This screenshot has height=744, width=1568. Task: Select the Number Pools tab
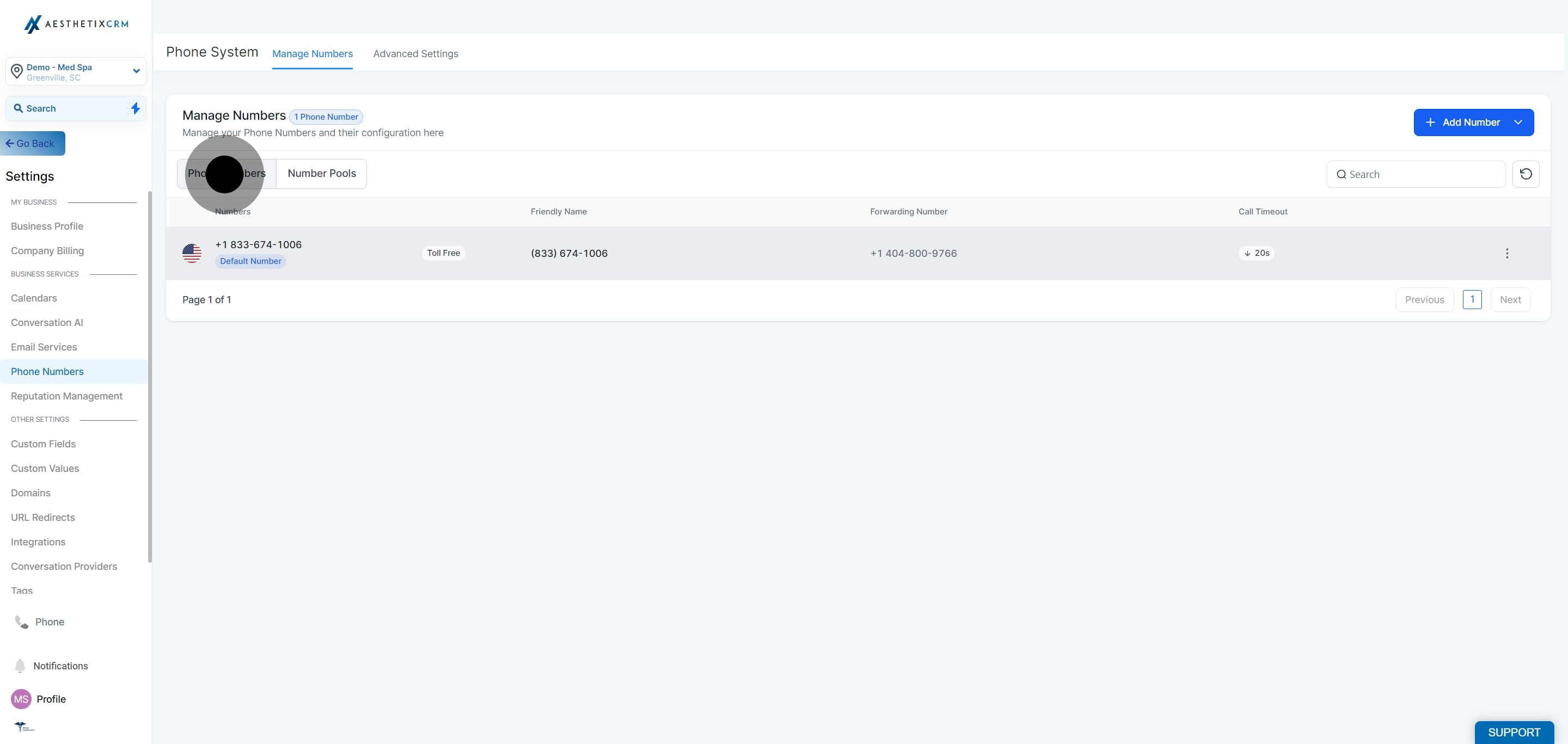pos(321,174)
